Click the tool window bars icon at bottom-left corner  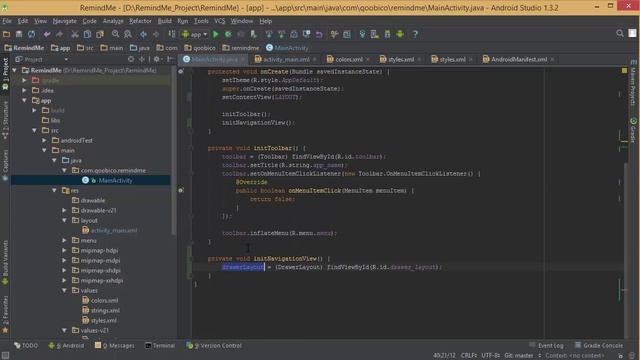tap(5, 356)
